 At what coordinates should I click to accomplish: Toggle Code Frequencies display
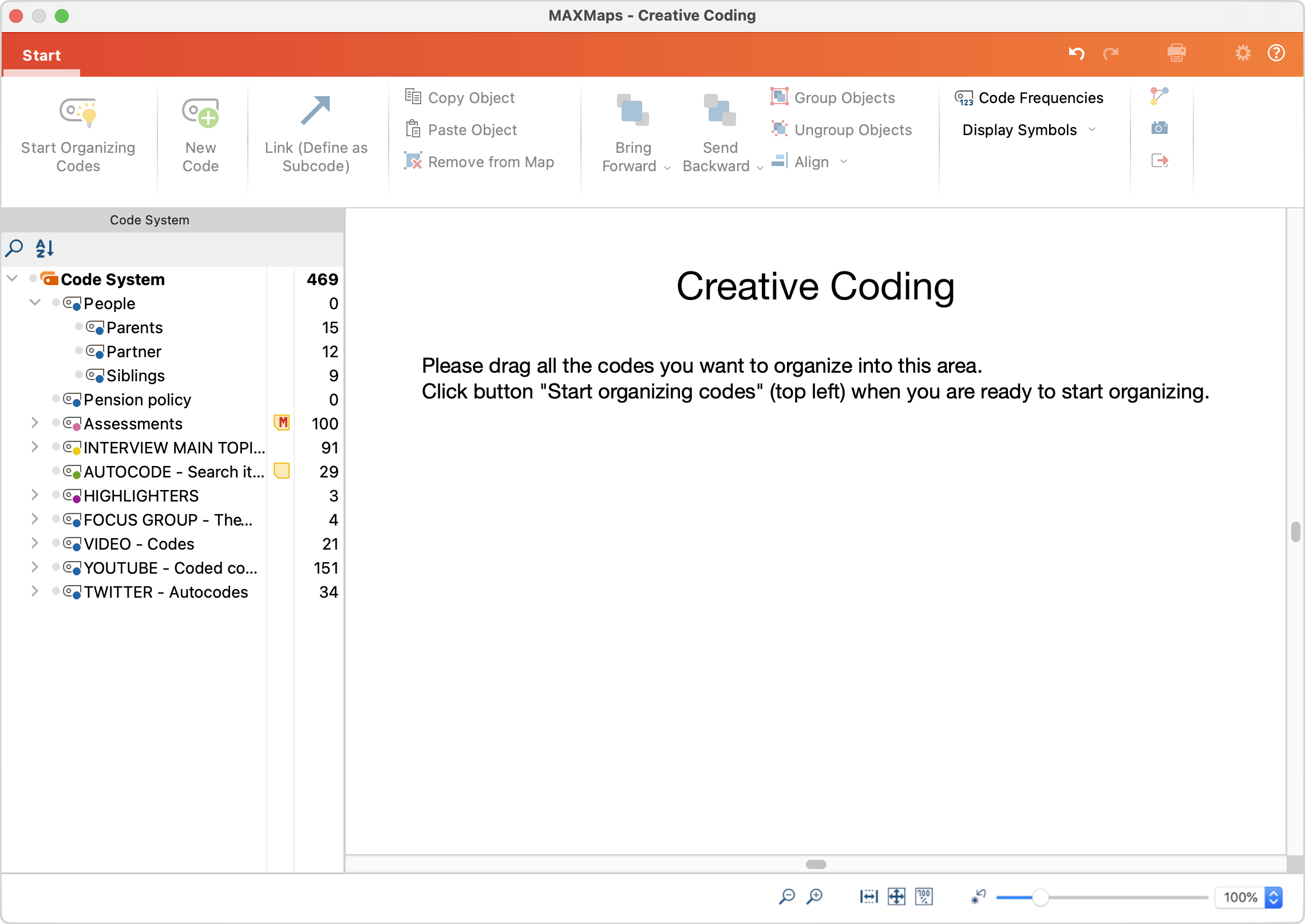(1029, 98)
